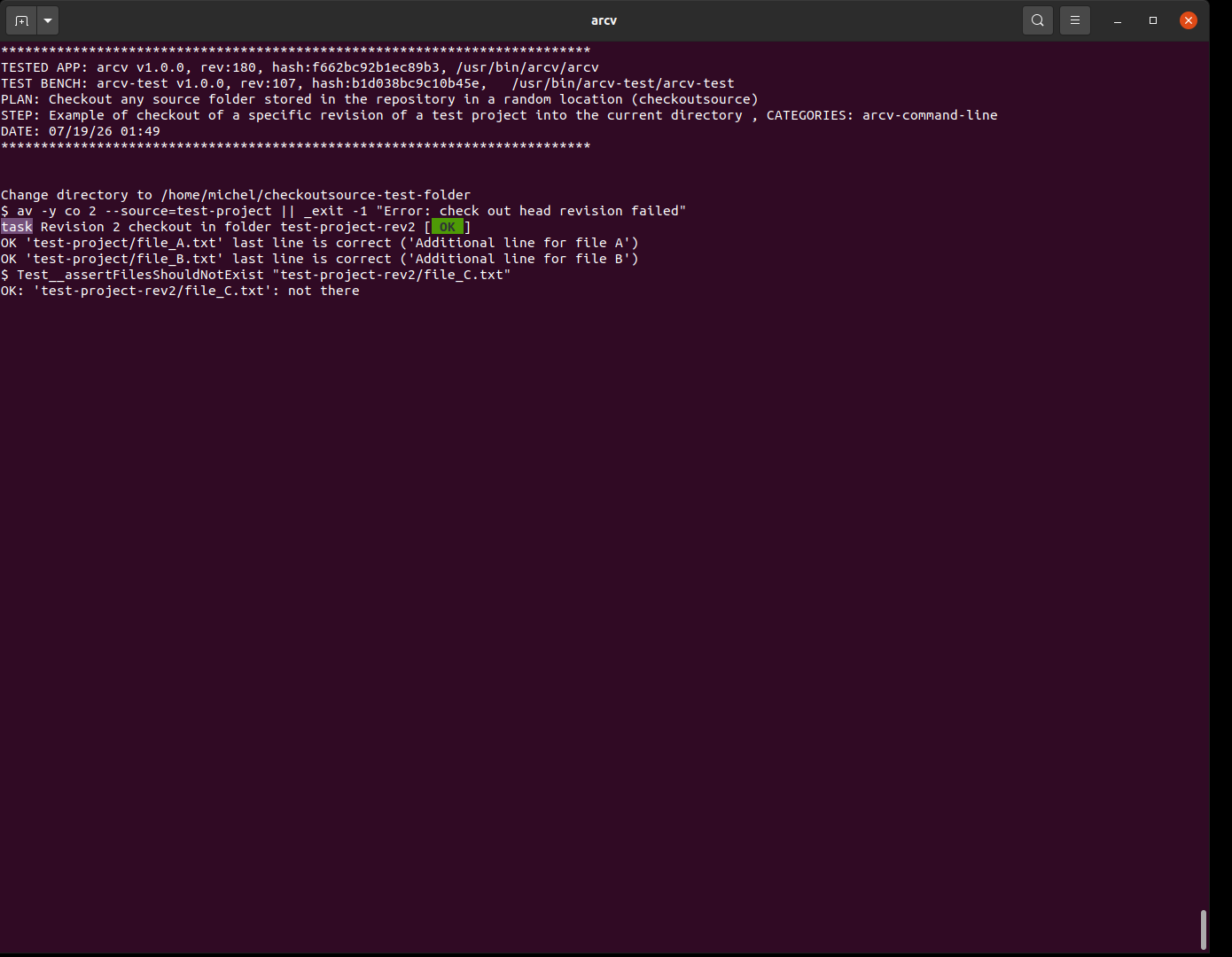
Task: Click the 'arcv' window title
Action: point(604,20)
